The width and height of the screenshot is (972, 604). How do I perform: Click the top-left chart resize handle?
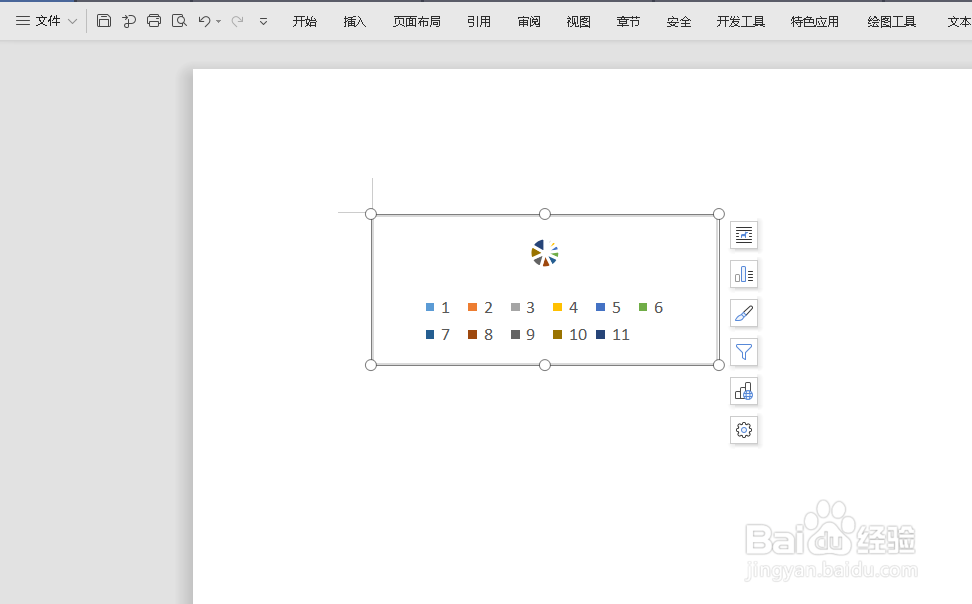(371, 214)
